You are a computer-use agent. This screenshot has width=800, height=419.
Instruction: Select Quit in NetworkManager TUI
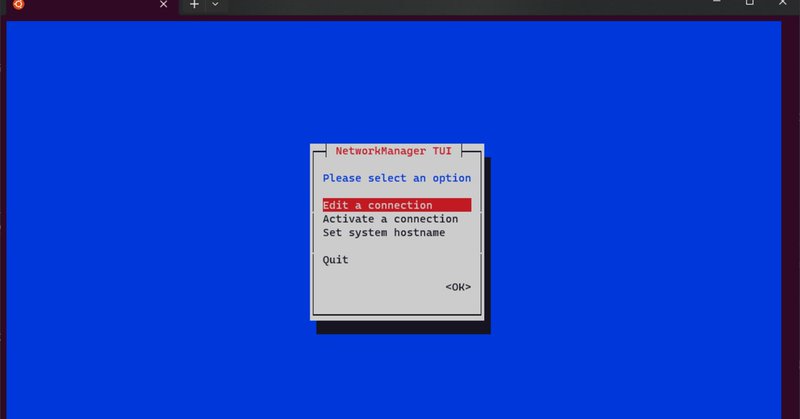(335, 260)
